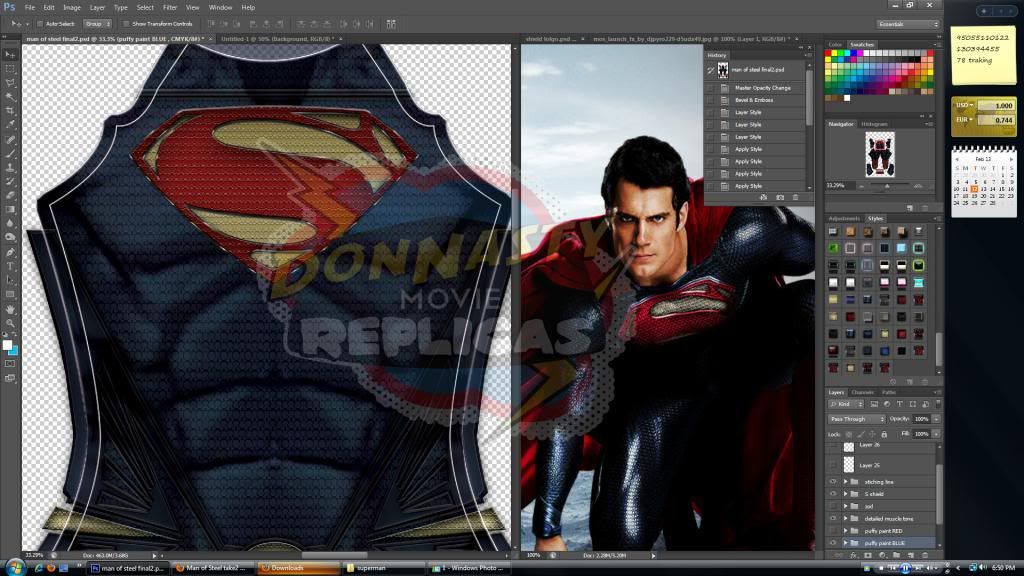Switch to the Untitled-1 document tab

[279, 39]
